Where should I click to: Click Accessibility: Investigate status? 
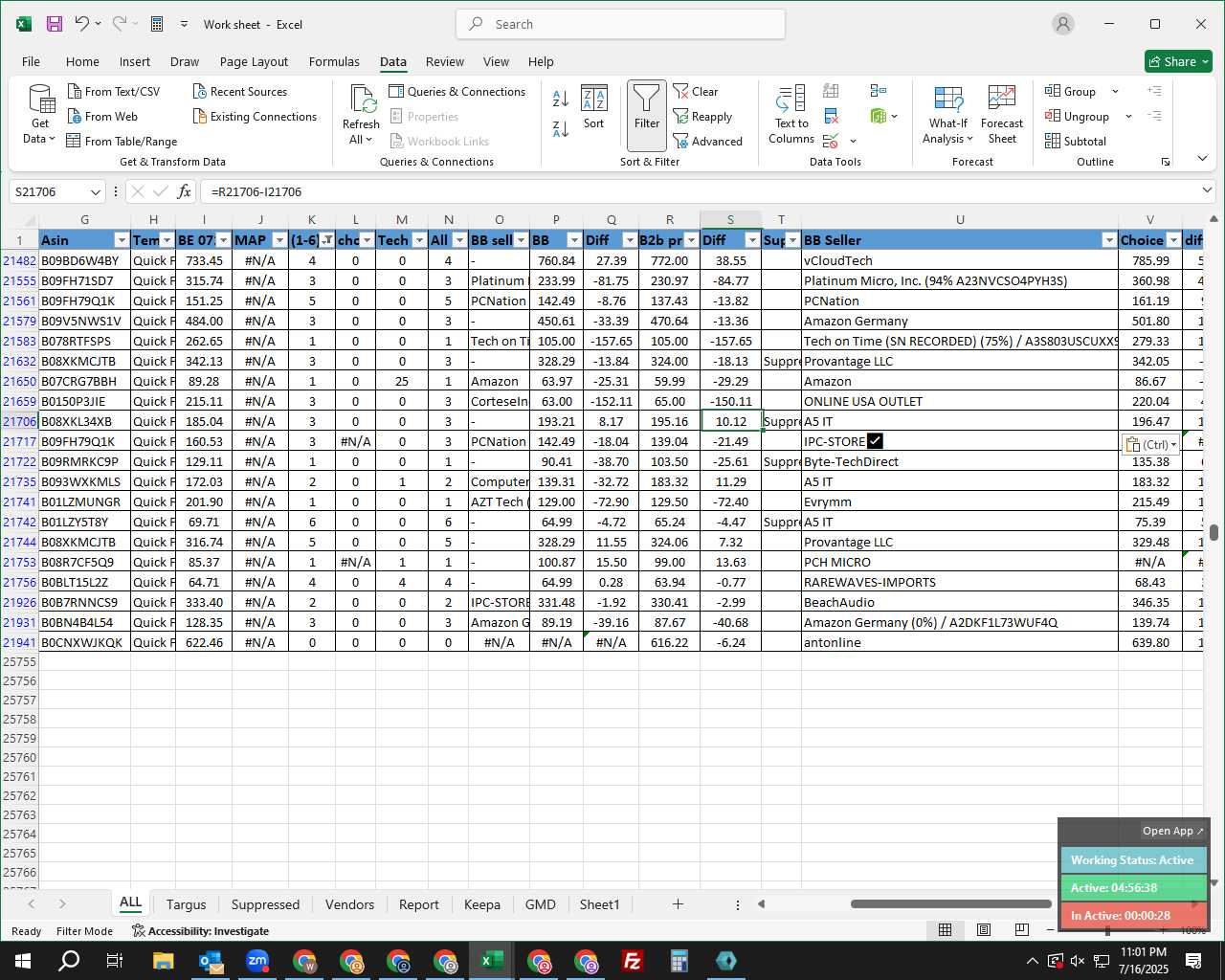point(201,931)
